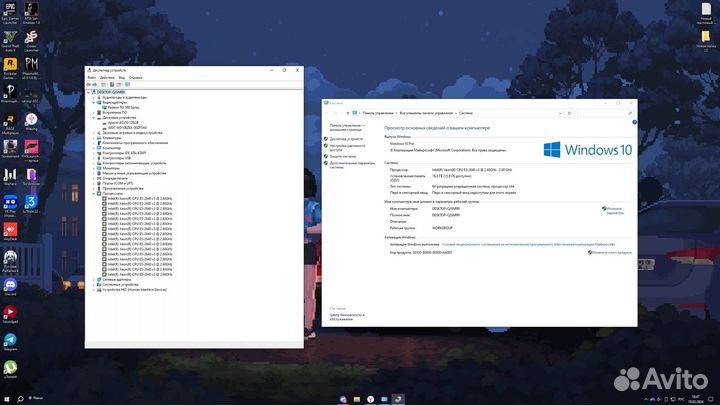The image size is (720, 405).
Task: Collapse the DESKTOP root node in Device Manager
Action: pyautogui.click(x=89, y=92)
